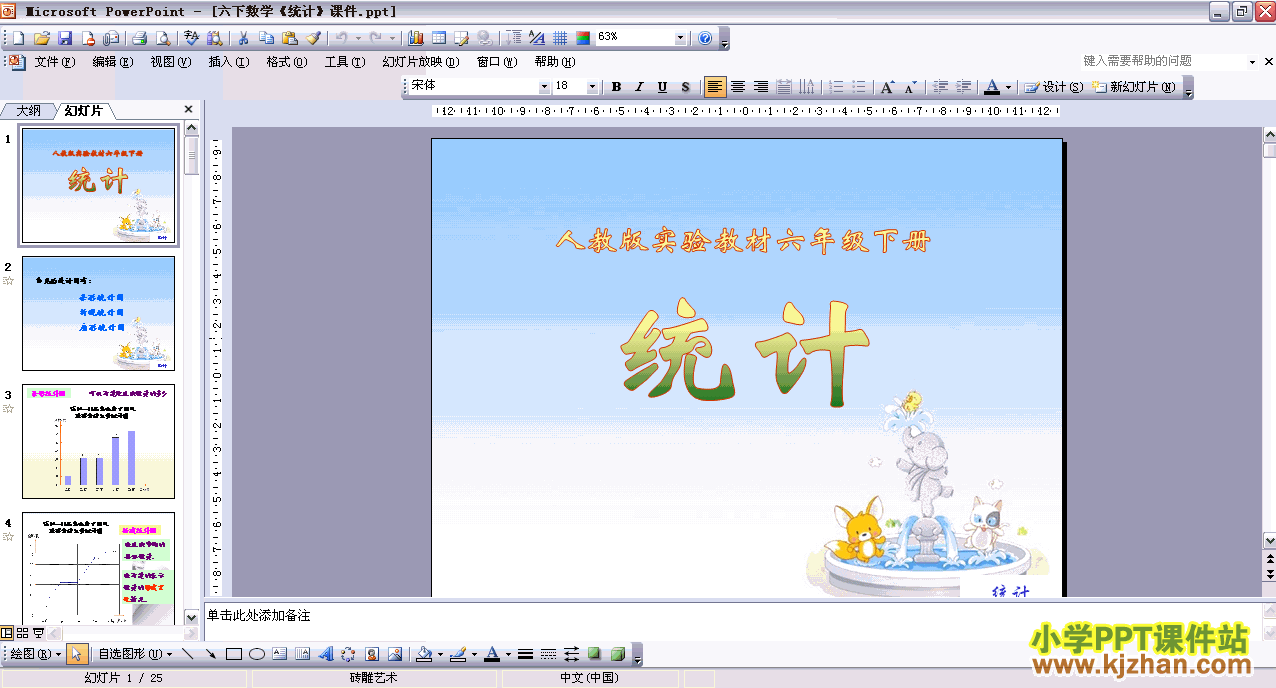Print the presentation
The image size is (1276, 688).
pyautogui.click(x=140, y=38)
